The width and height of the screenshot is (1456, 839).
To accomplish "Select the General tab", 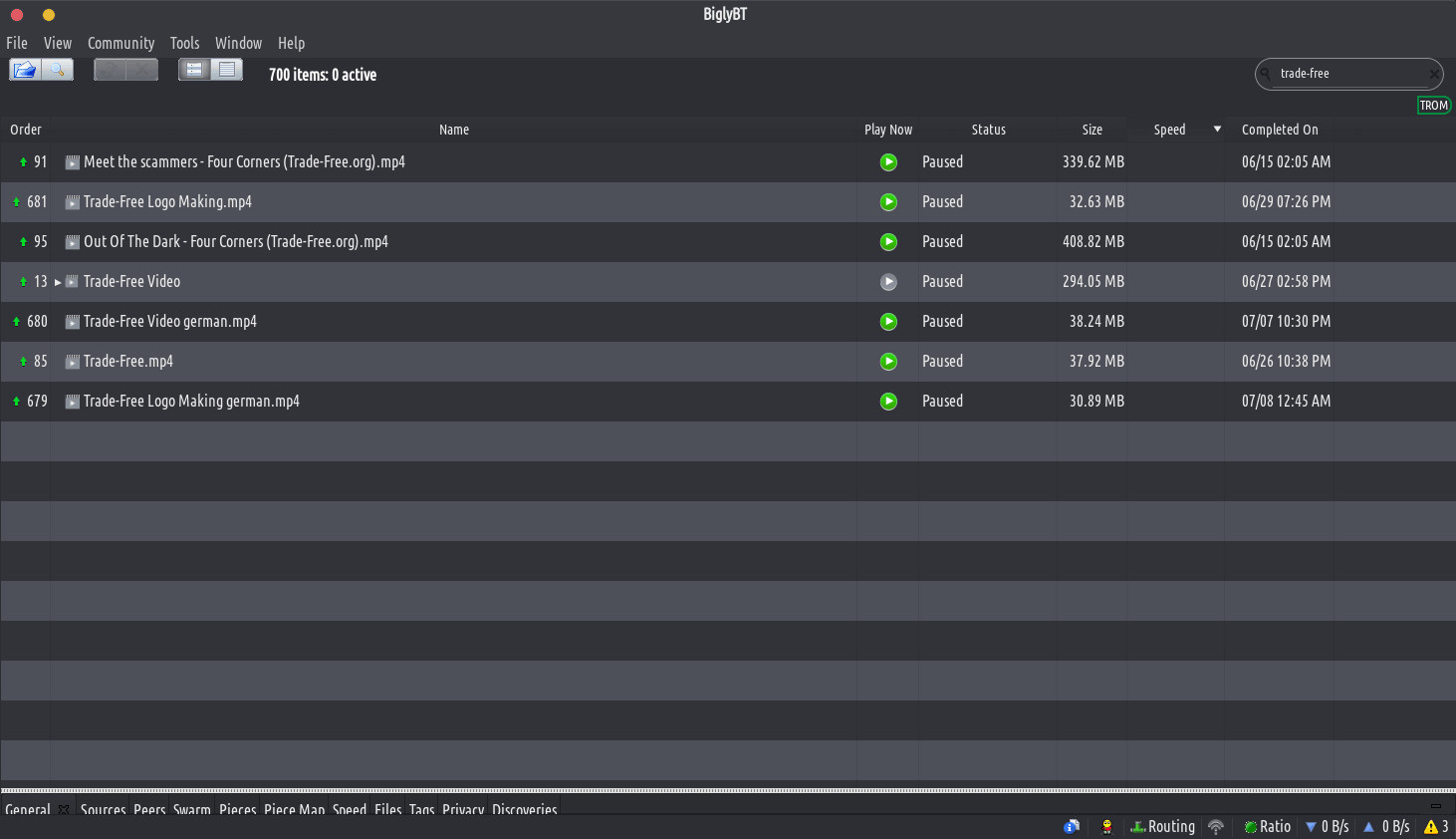I will (x=28, y=808).
